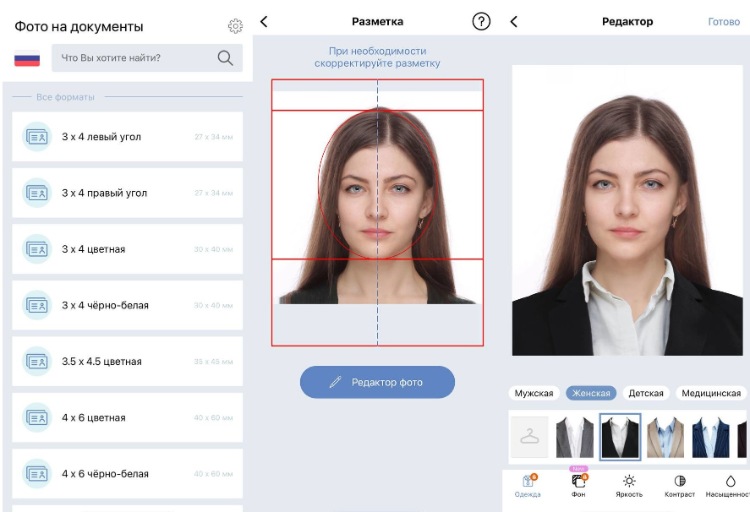Select the Яркость brightness tool

coord(629,485)
